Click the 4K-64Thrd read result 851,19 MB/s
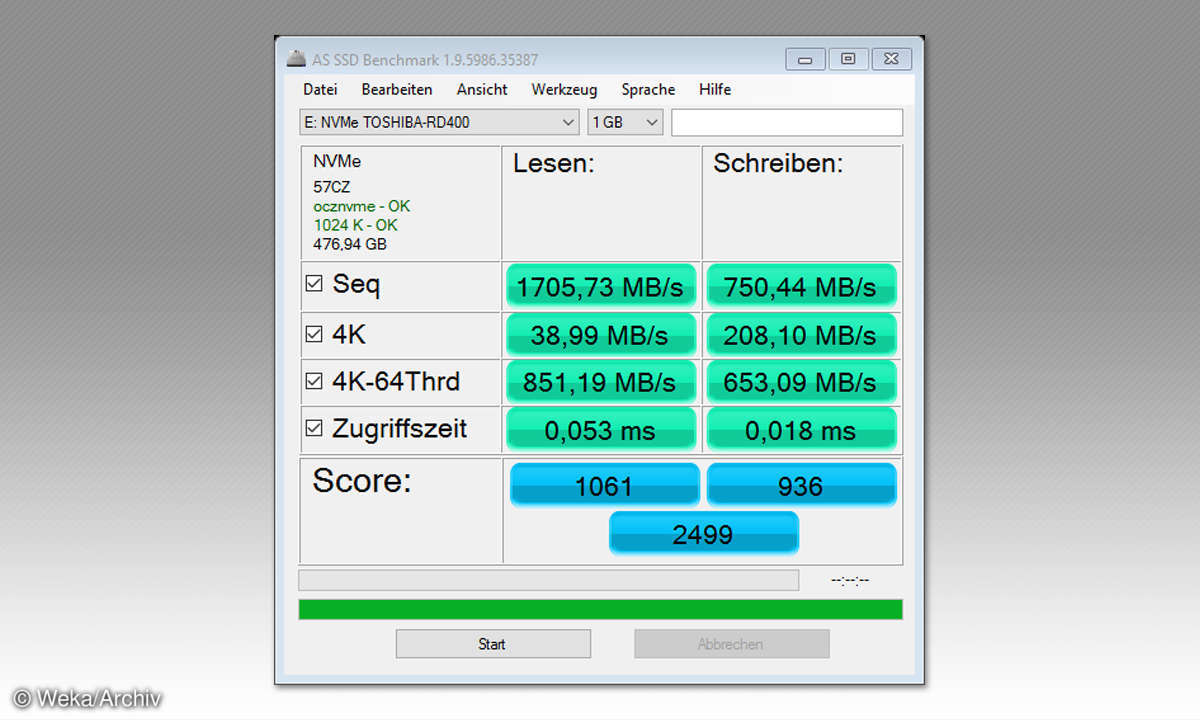Image resolution: width=1200 pixels, height=720 pixels. tap(601, 381)
